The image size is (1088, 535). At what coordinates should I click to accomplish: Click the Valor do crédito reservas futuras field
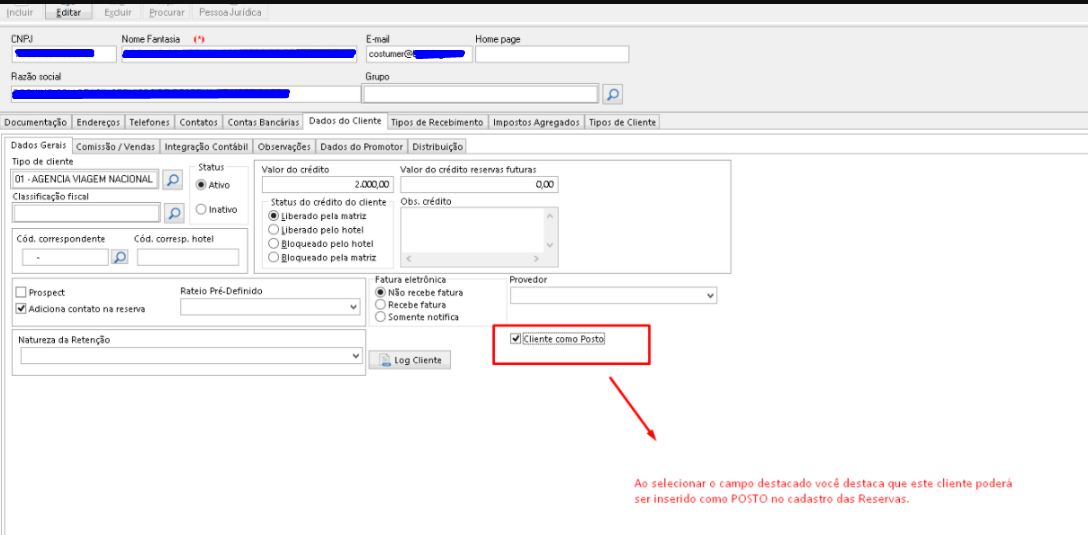pyautogui.click(x=479, y=185)
